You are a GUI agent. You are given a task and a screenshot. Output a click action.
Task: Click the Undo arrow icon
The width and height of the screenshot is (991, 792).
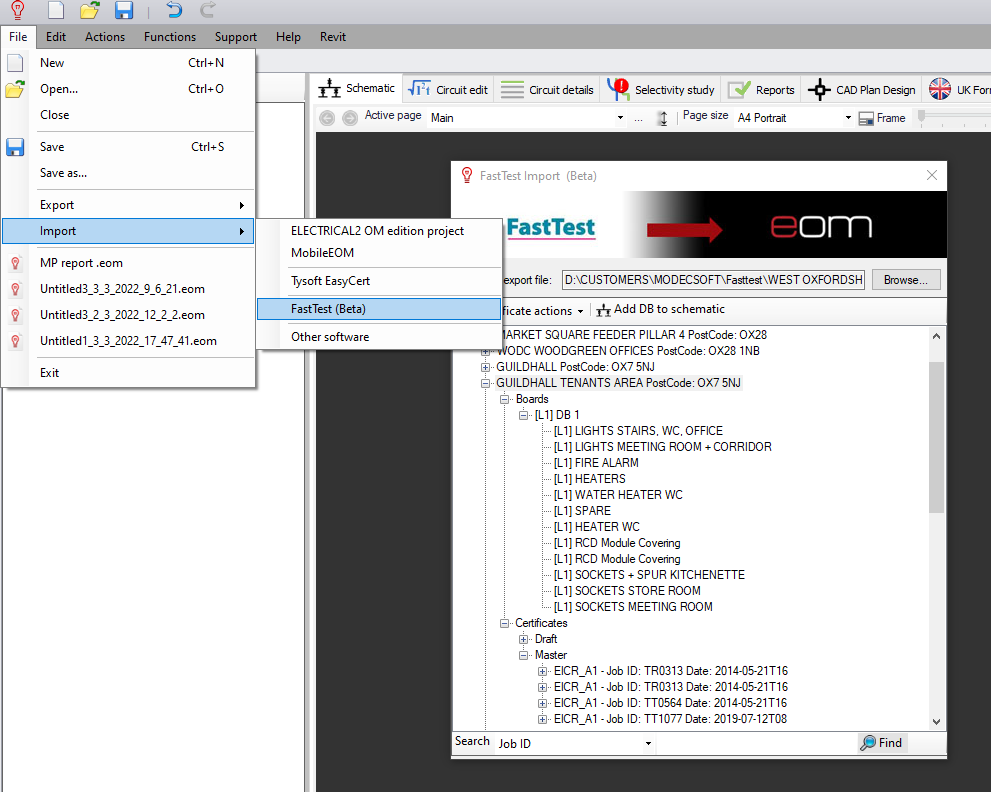174,9
